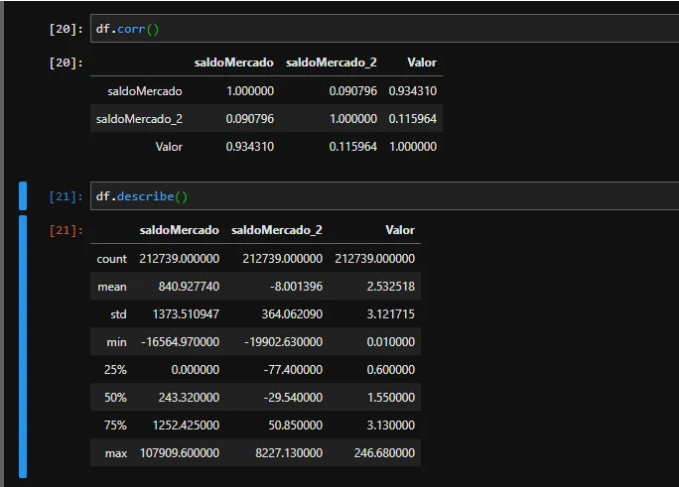
Task: Click the saldoMercado row label in corr table
Action: pos(145,91)
